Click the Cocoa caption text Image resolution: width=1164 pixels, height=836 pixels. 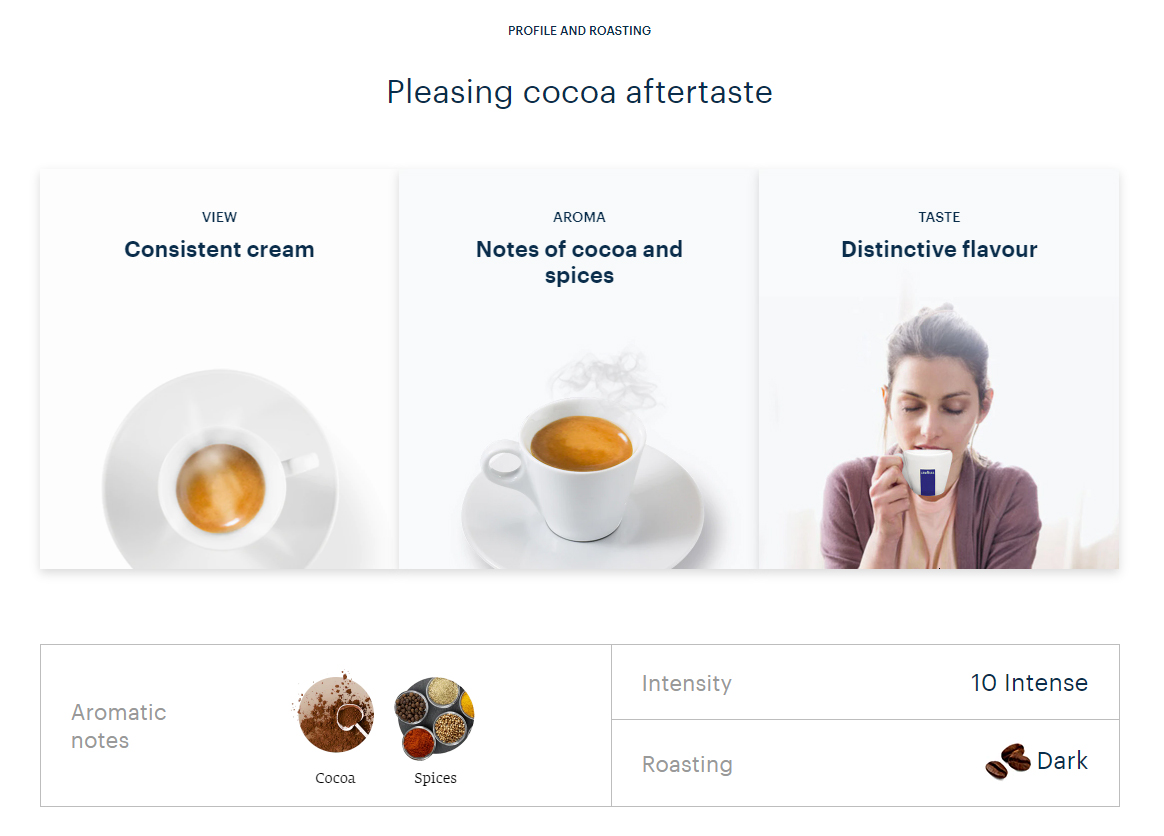(335, 778)
